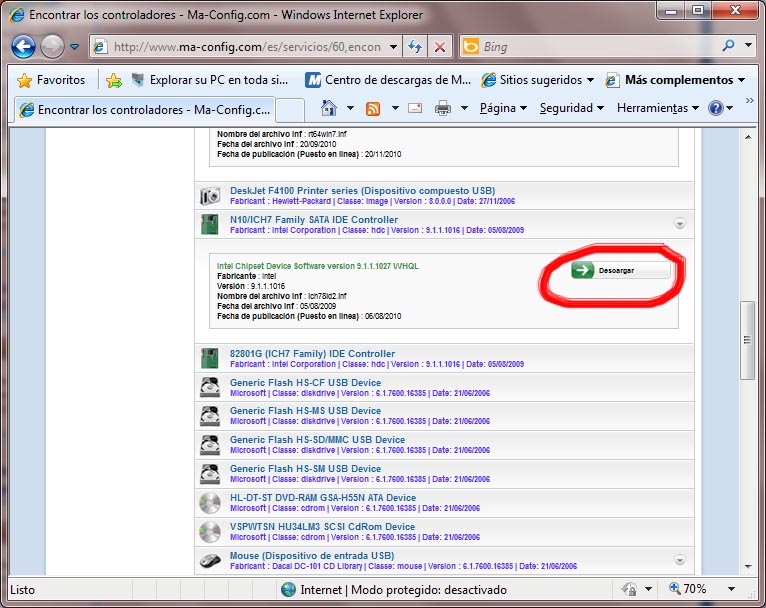The height and width of the screenshot is (608, 766).
Task: Click the 82801G IDE Controller chip icon
Action: point(210,358)
